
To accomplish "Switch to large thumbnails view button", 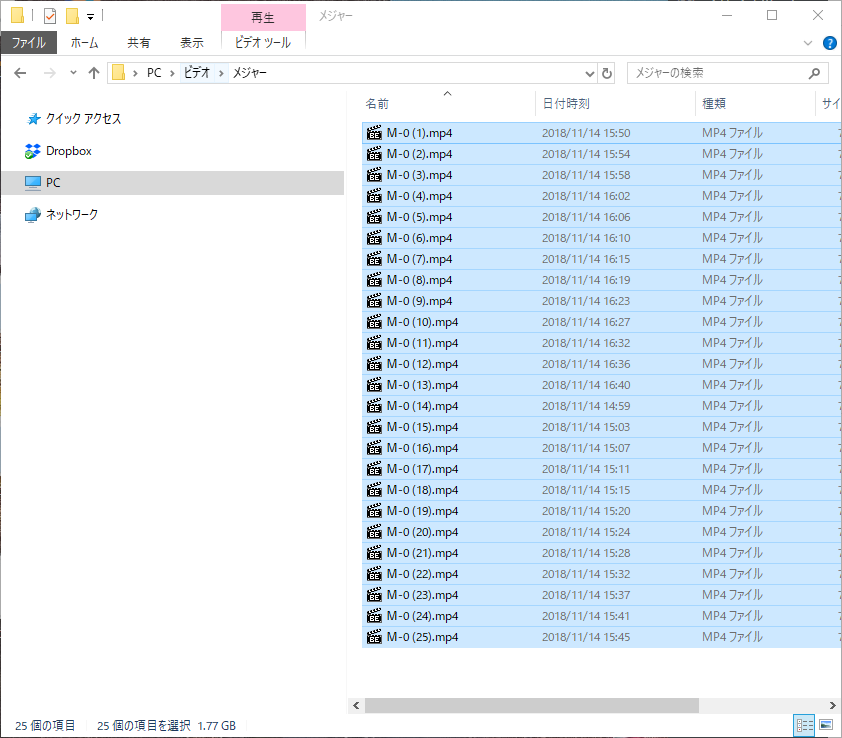I will click(826, 724).
